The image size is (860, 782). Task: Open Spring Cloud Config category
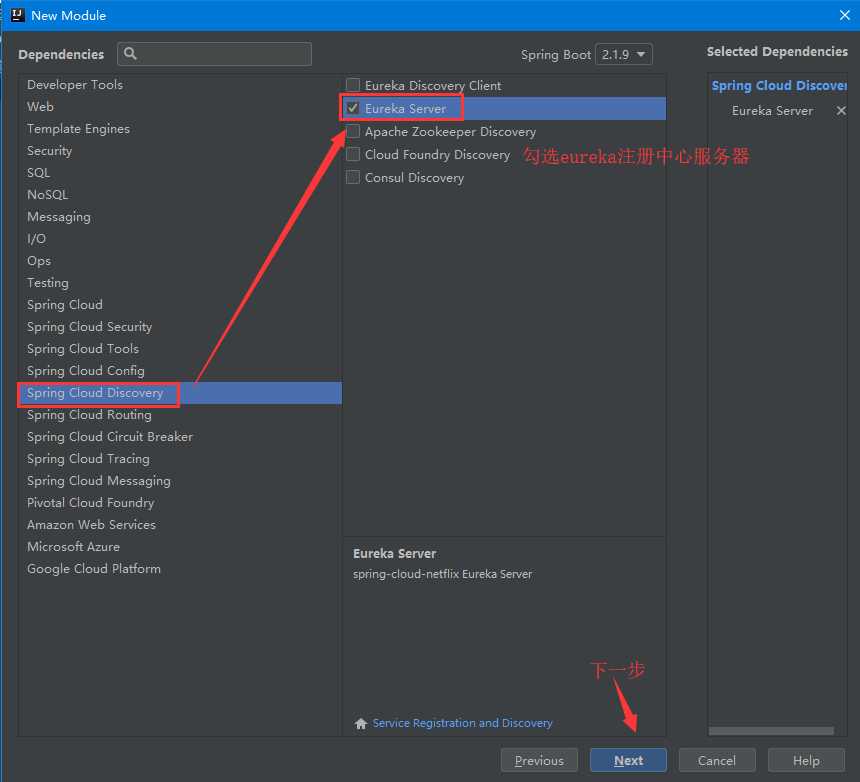coord(179,371)
